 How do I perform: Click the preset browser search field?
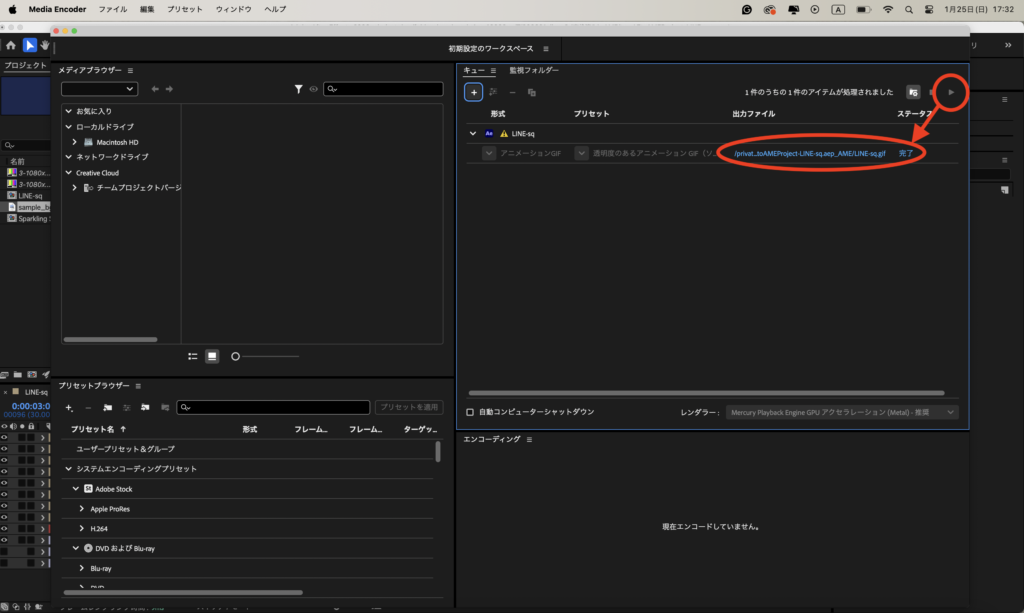point(272,407)
